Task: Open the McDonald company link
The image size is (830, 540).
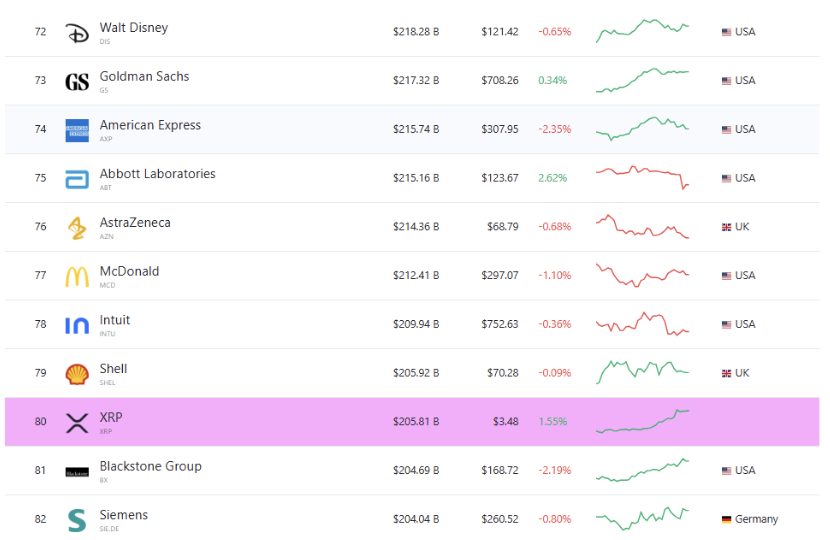Action: pyautogui.click(x=129, y=271)
